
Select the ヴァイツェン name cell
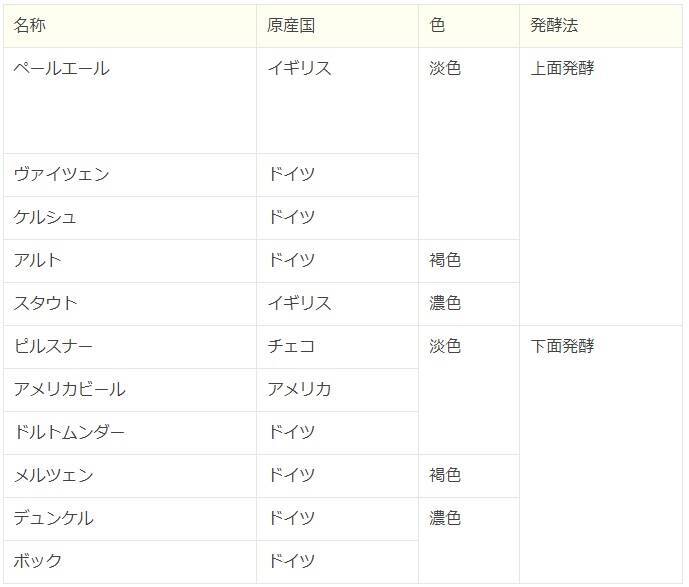tap(62, 175)
